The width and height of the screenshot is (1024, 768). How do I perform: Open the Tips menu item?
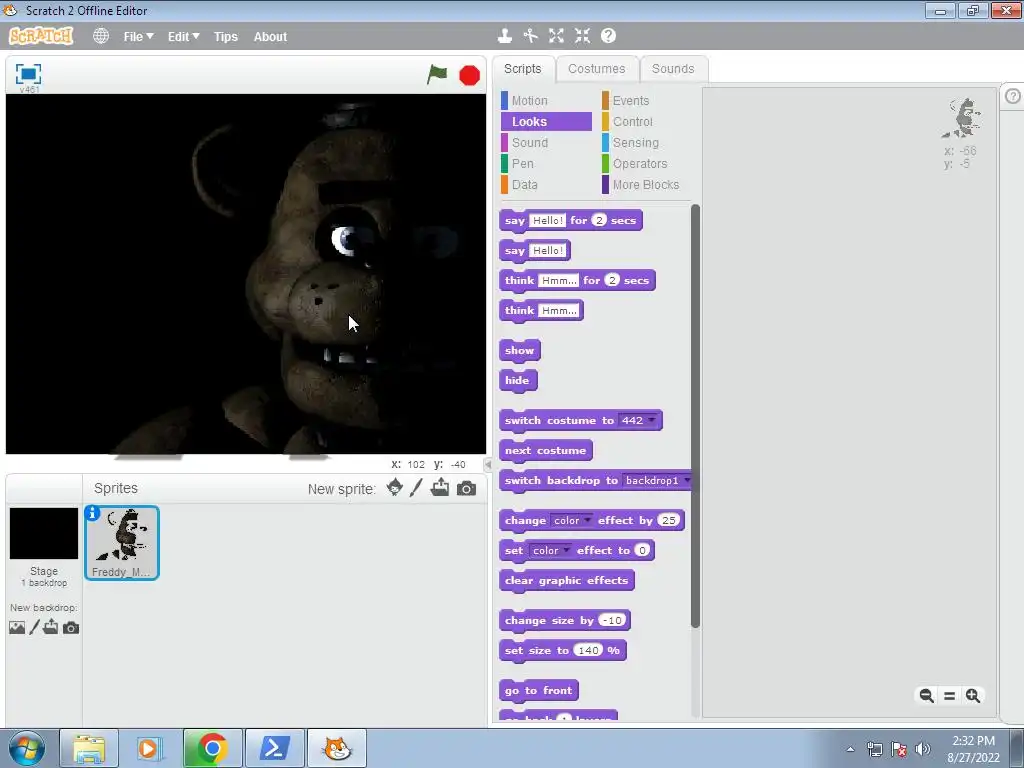(226, 37)
